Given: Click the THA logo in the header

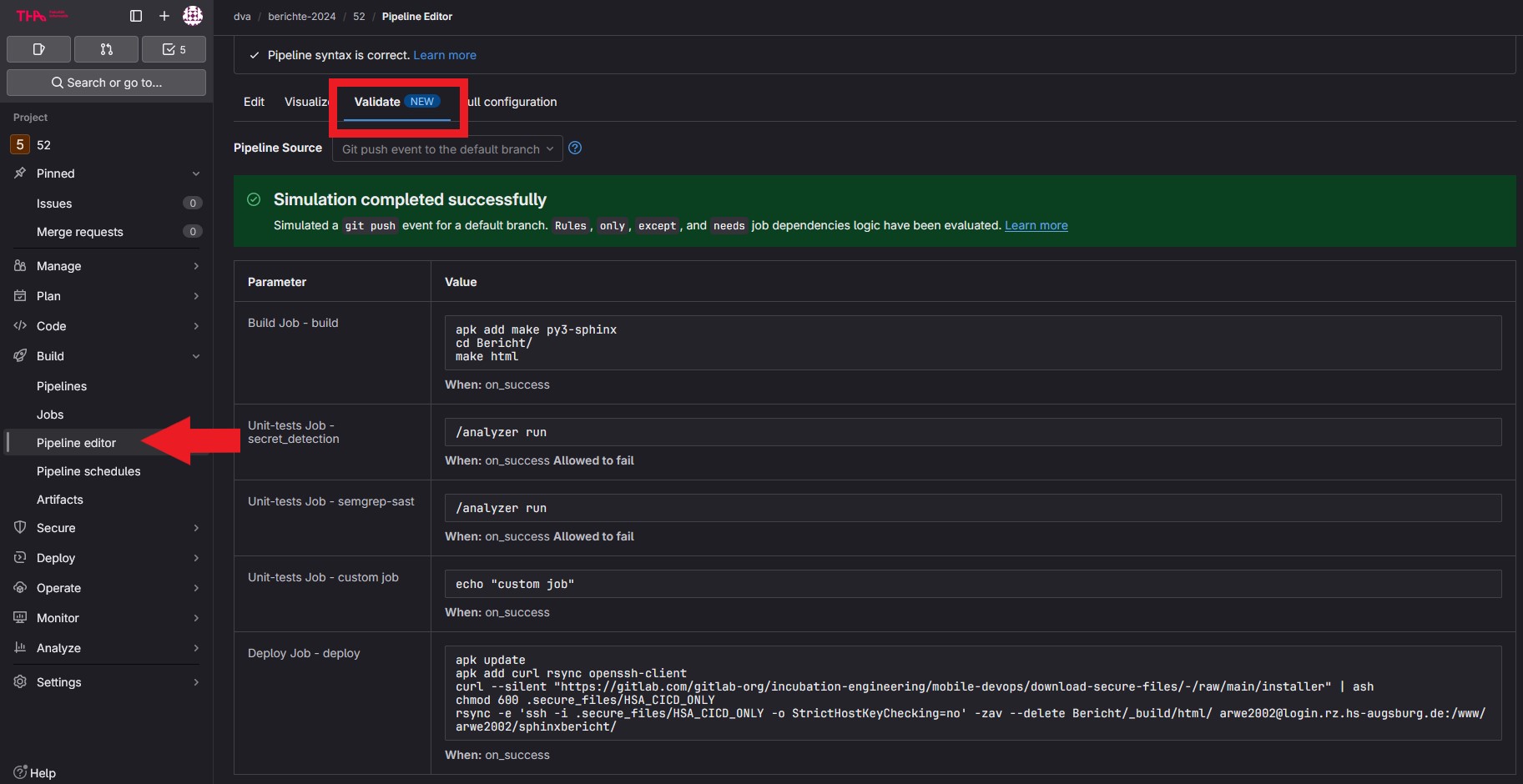Looking at the screenshot, I should click(x=42, y=16).
